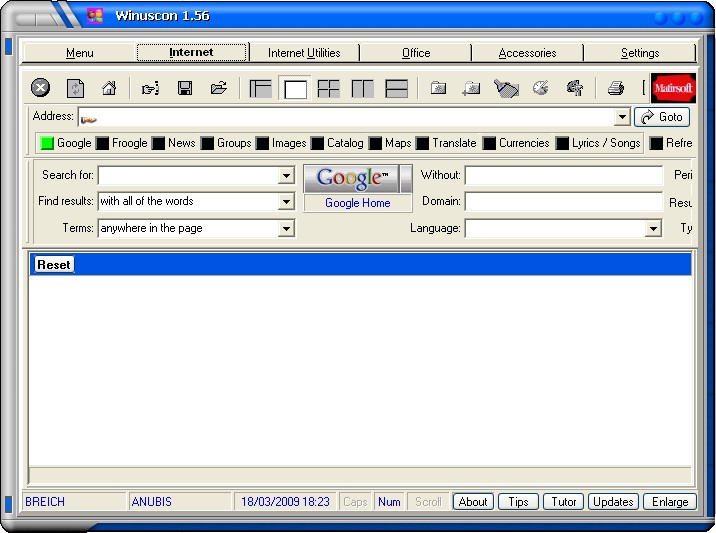This screenshot has width=716, height=533.
Task: Click the Refresh page icon
Action: [x=75, y=88]
